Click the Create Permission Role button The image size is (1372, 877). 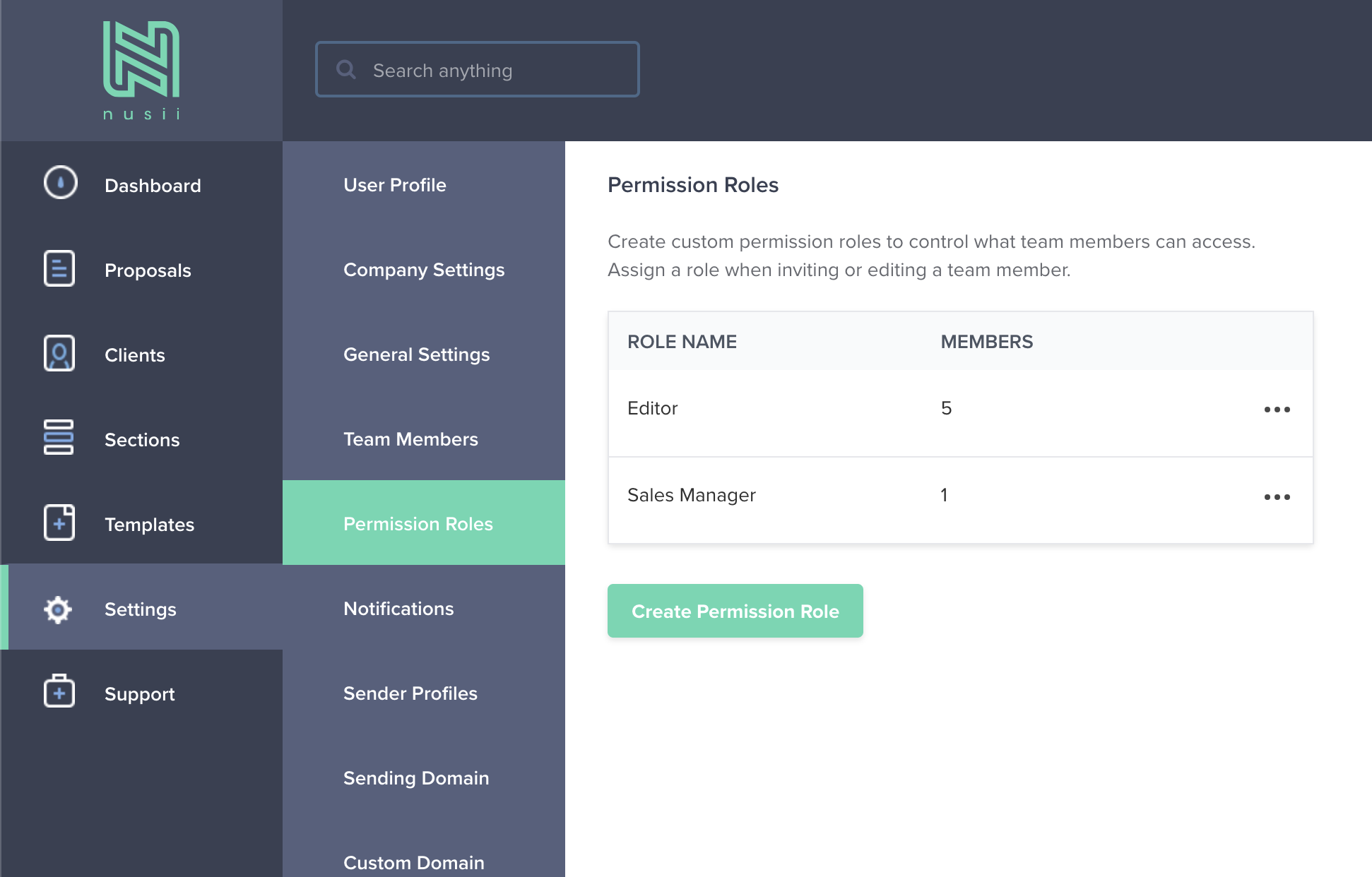click(735, 611)
